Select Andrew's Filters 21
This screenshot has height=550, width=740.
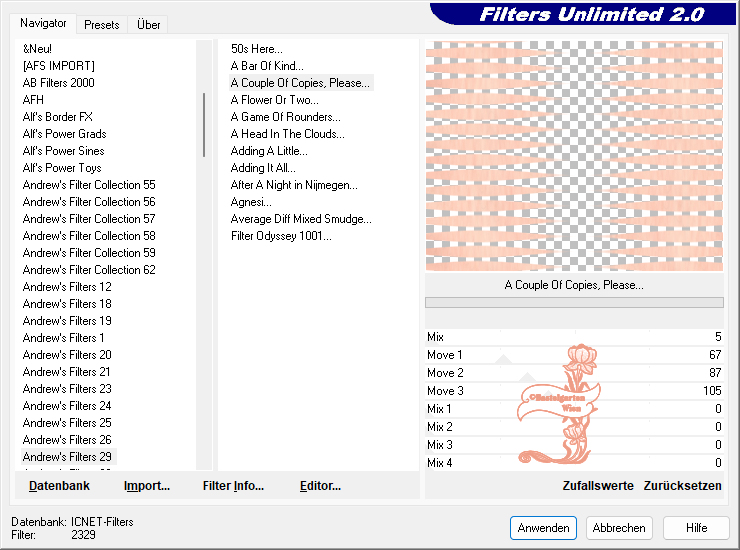click(67, 372)
